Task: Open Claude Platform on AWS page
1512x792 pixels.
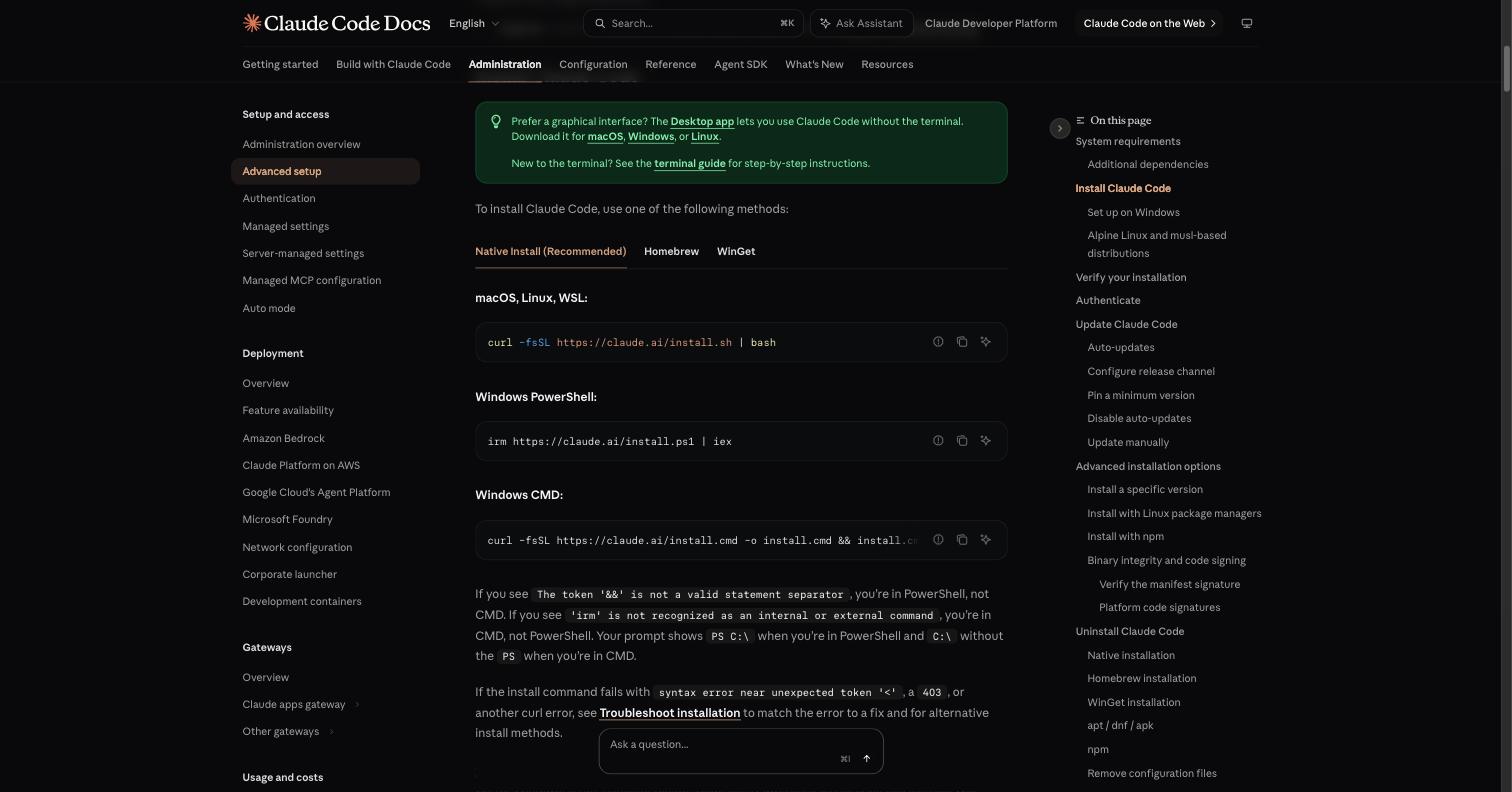Action: (301, 466)
